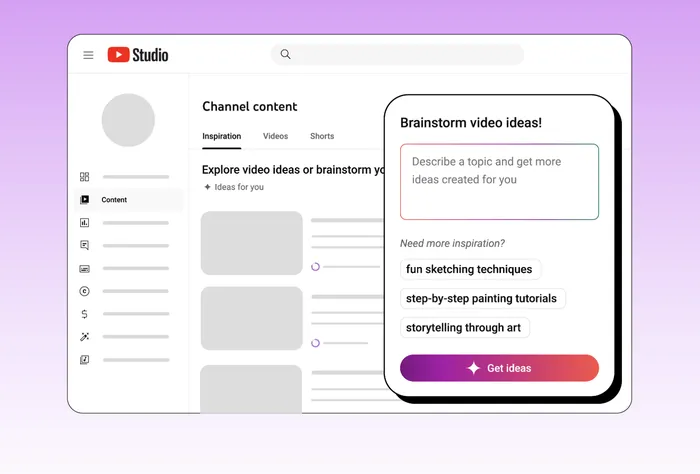700x474 pixels.
Task: Open the Audio library icon in sidebar
Action: pyautogui.click(x=85, y=360)
